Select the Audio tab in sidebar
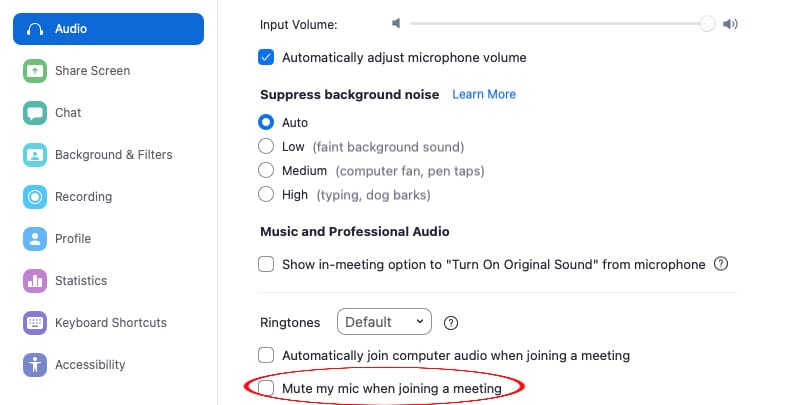Image resolution: width=795 pixels, height=405 pixels. pos(109,29)
